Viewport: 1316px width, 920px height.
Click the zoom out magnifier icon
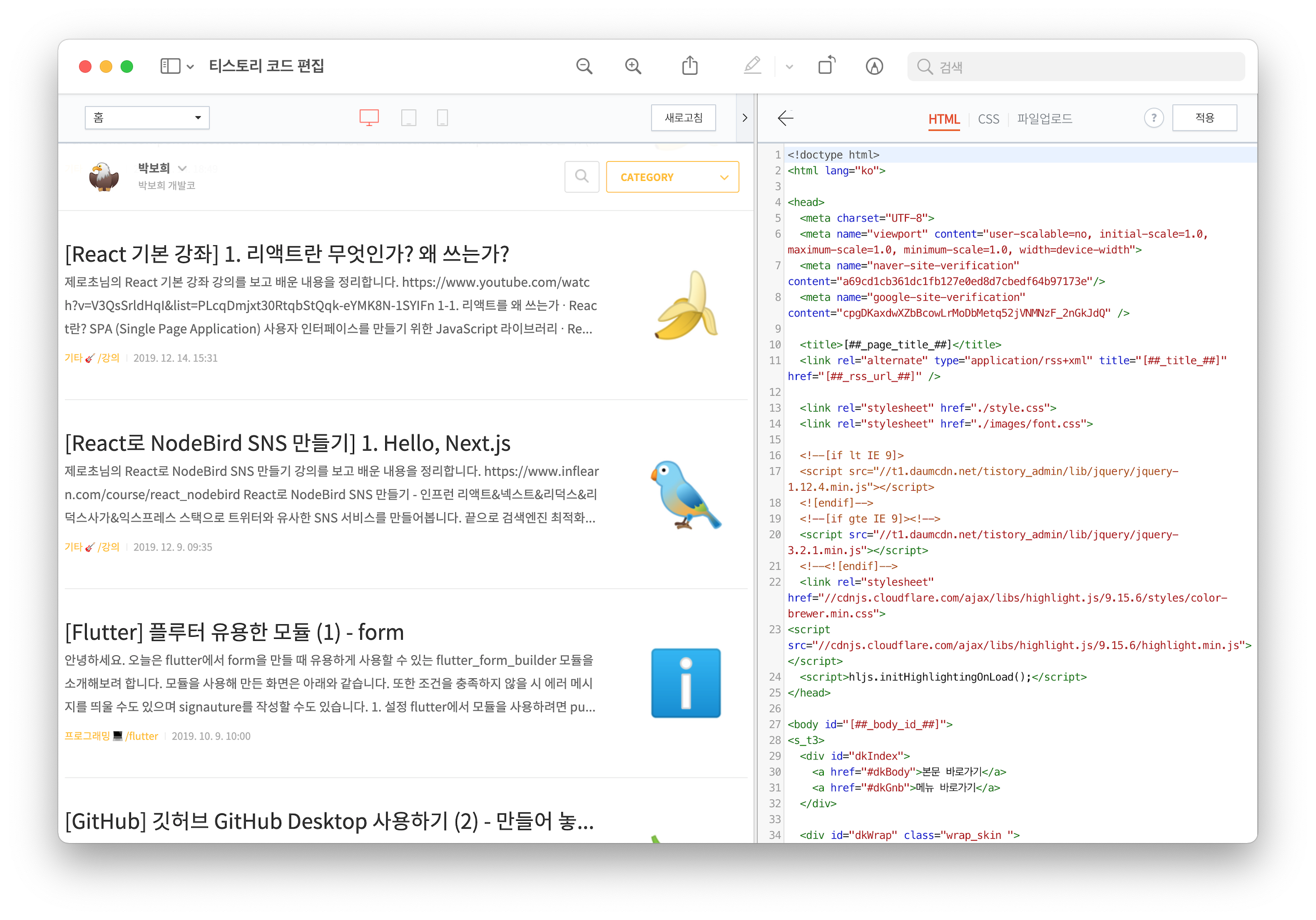(584, 67)
